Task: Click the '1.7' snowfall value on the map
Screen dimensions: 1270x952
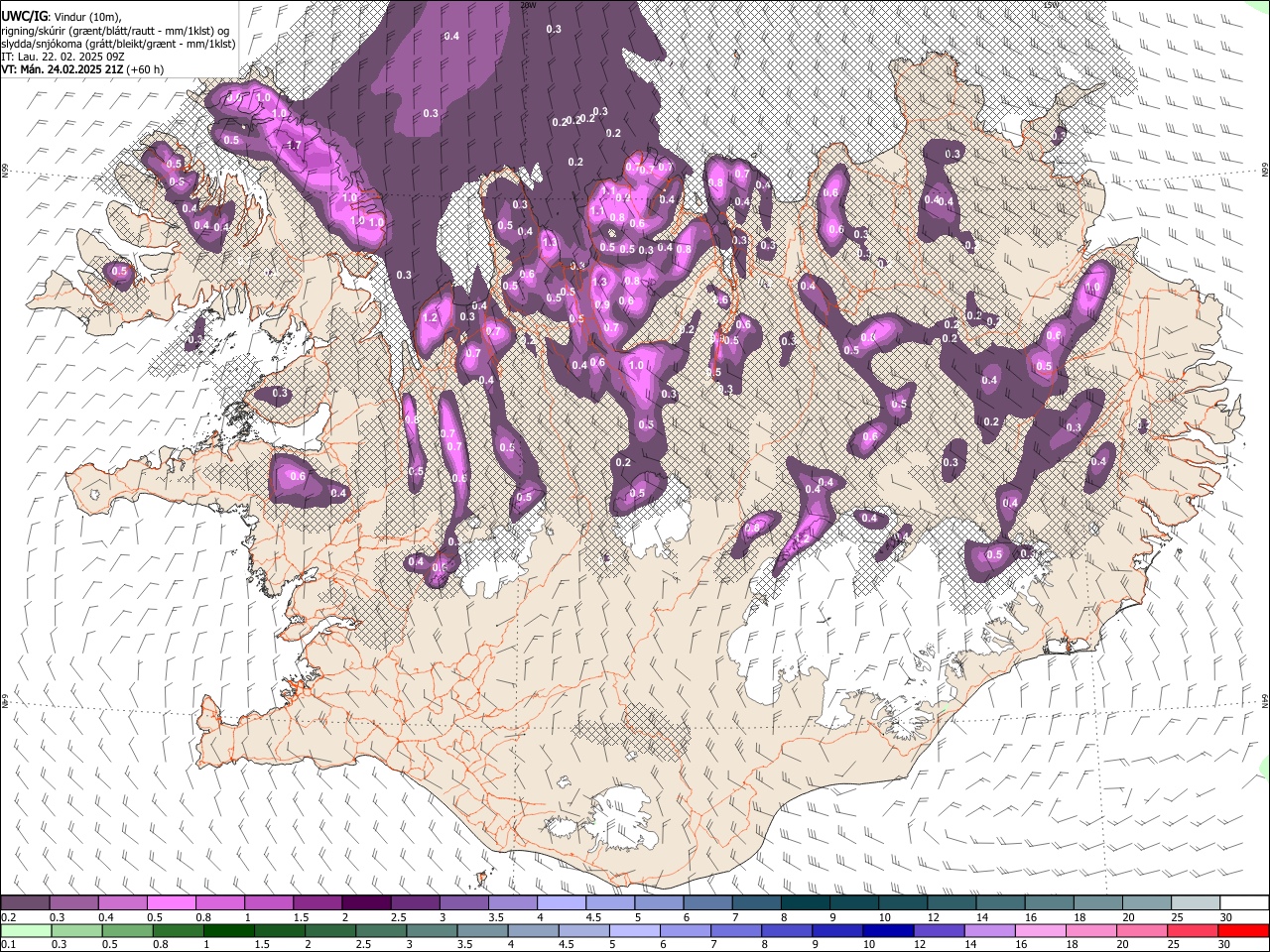Action: [294, 146]
